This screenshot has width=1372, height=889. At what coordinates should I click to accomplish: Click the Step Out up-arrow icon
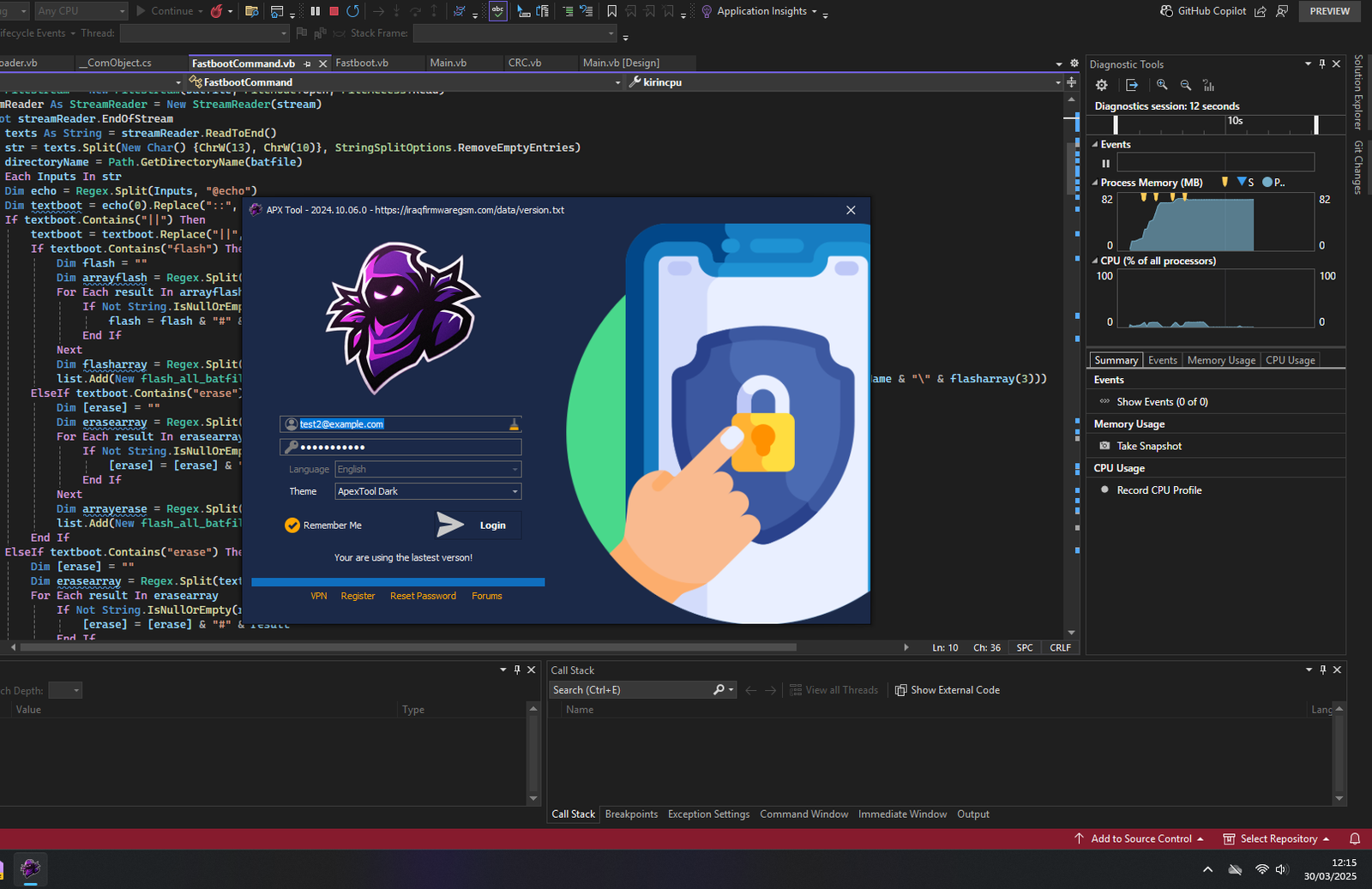[x=434, y=11]
